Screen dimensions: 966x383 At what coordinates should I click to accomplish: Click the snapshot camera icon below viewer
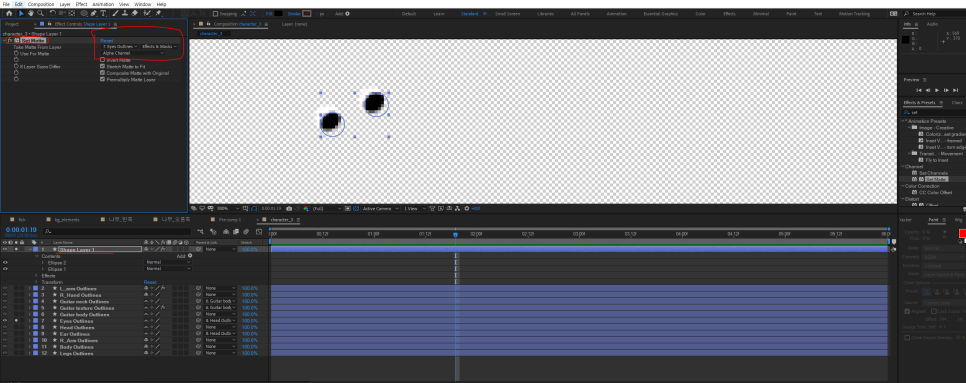[x=290, y=209]
